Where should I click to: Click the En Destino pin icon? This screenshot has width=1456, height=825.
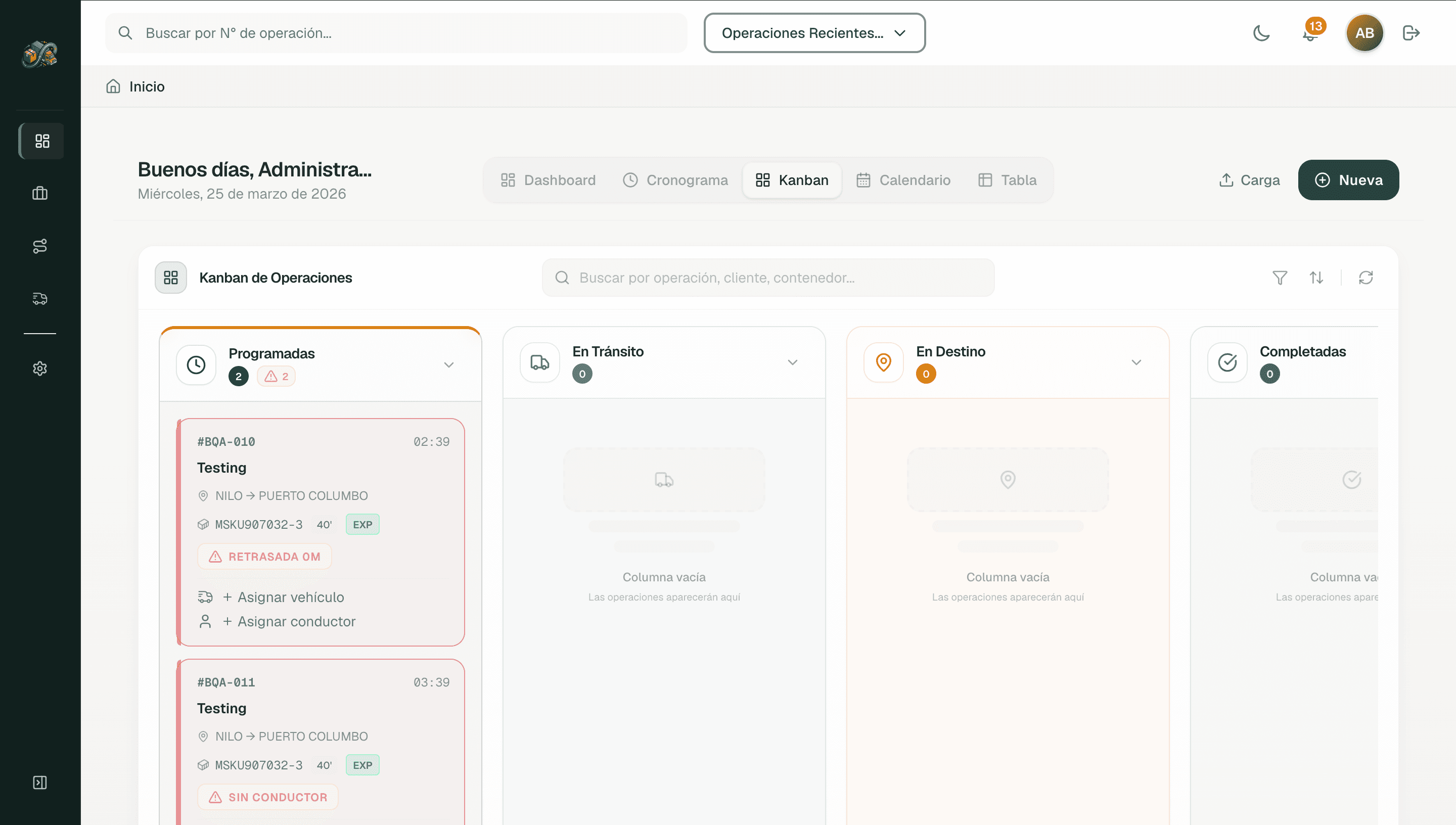pos(884,362)
